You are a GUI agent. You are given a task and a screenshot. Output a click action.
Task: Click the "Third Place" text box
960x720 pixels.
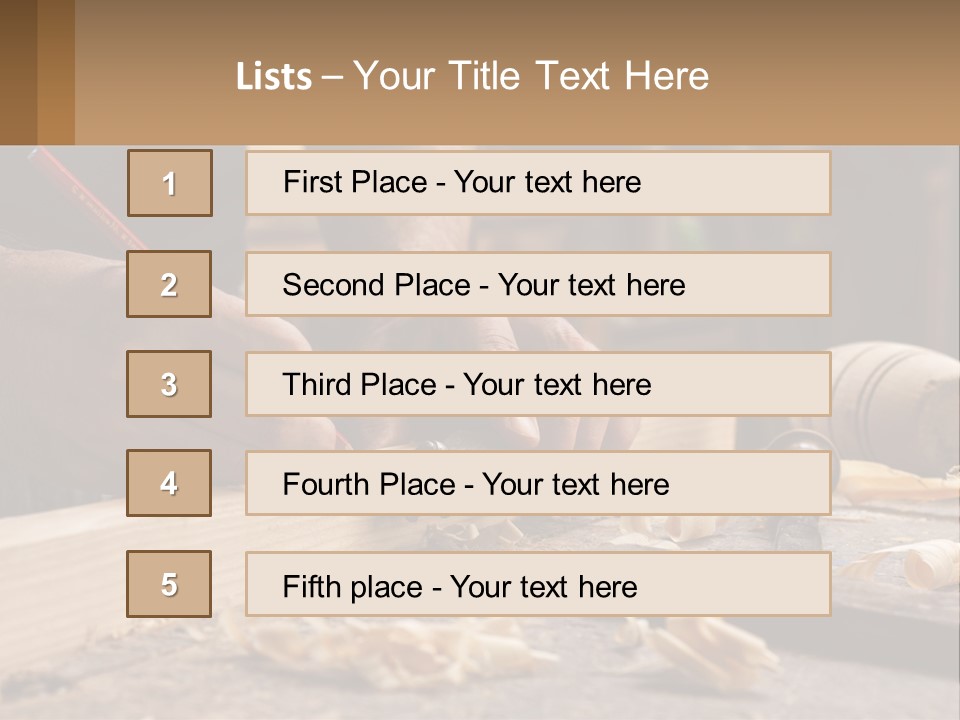click(538, 384)
